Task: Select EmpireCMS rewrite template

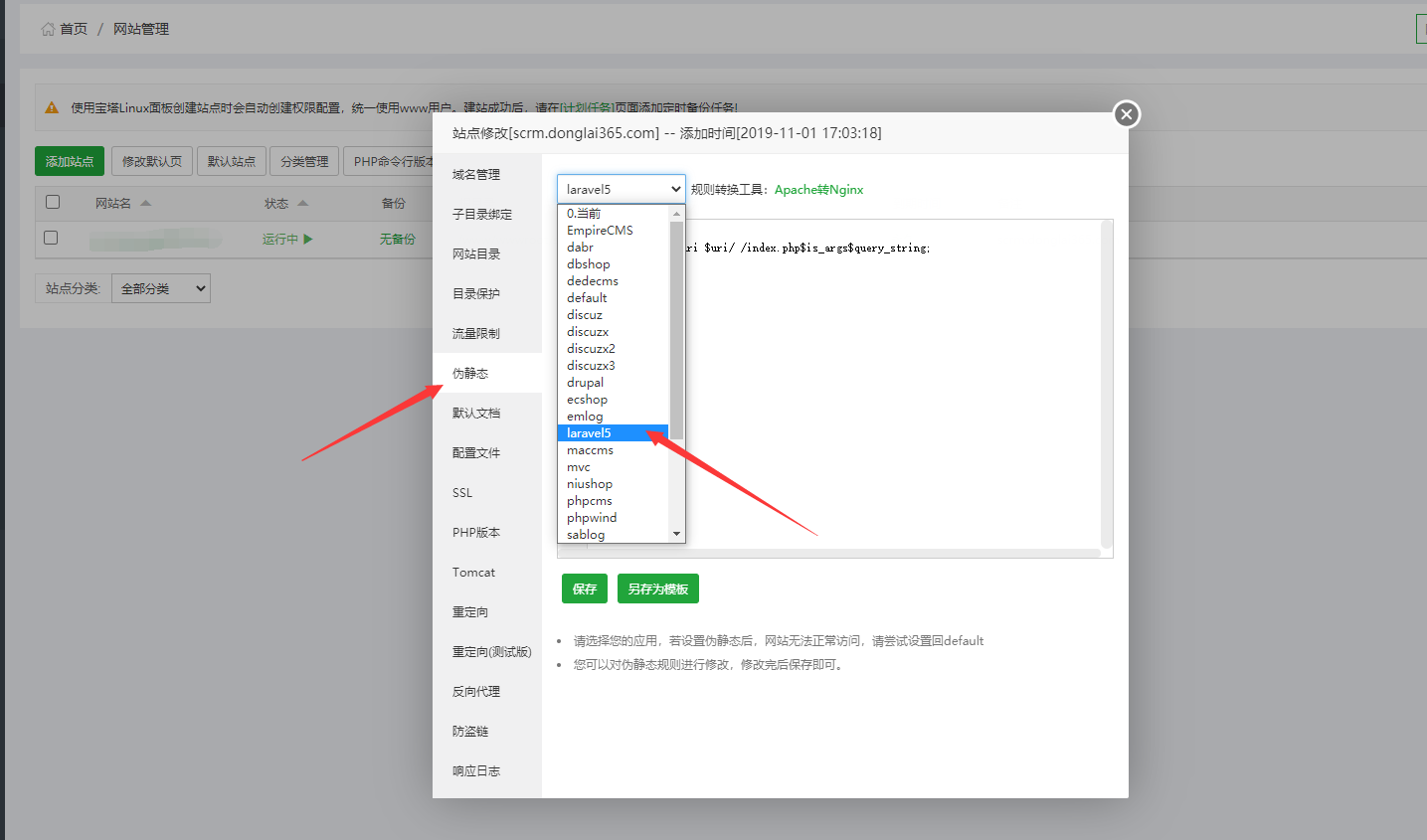Action: pos(614,231)
